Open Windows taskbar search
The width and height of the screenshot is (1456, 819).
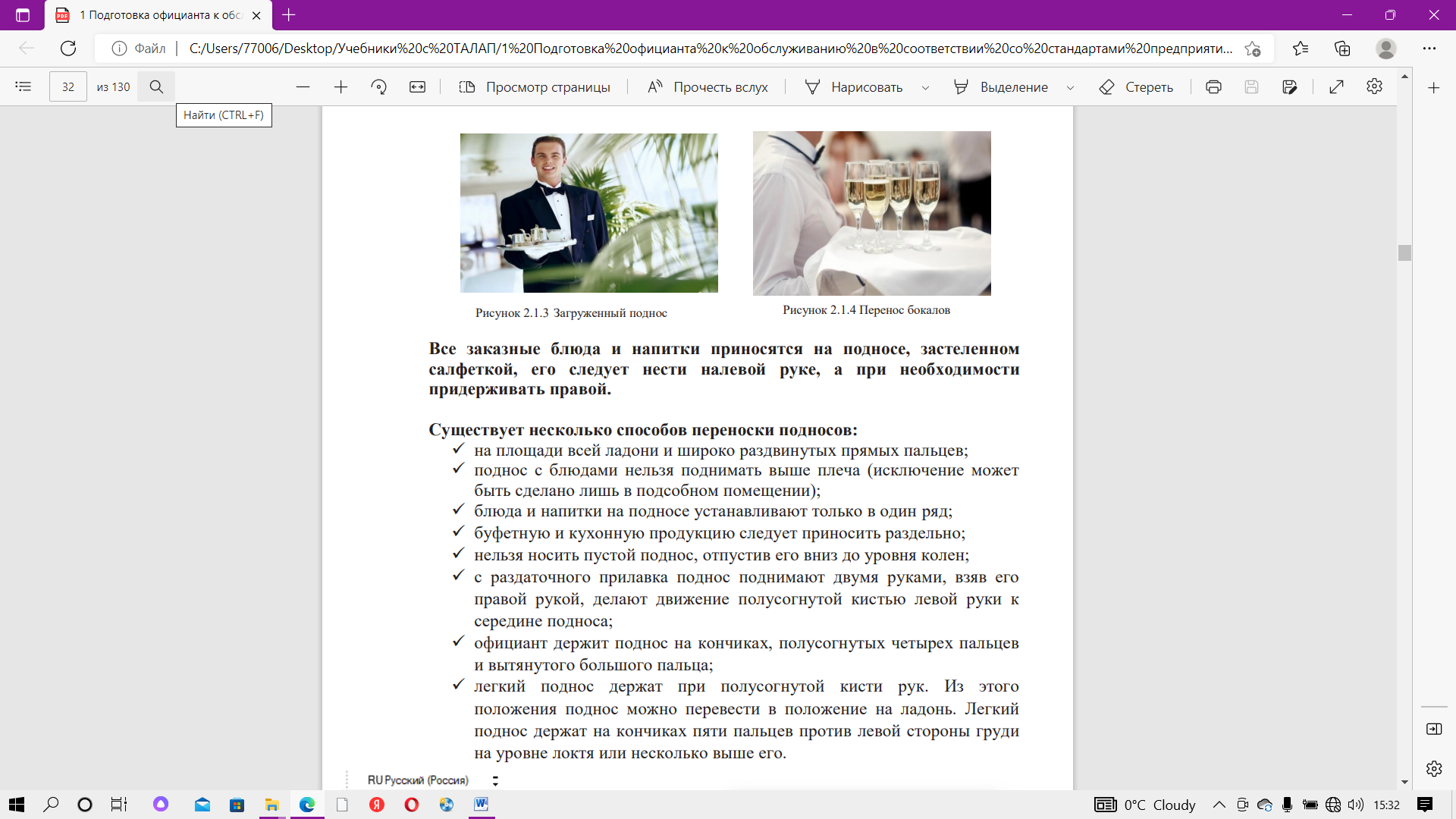click(51, 805)
